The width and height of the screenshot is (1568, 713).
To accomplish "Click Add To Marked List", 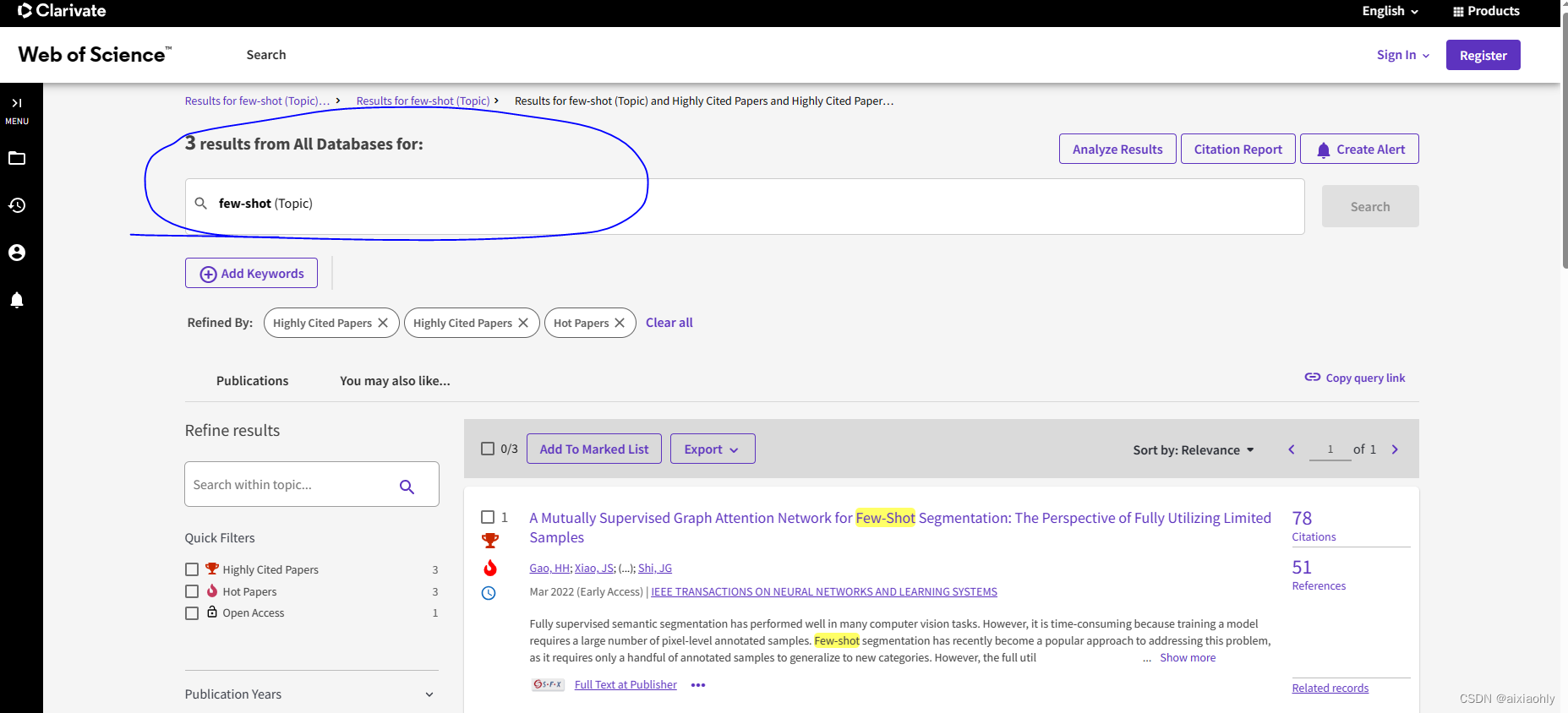I will point(594,449).
